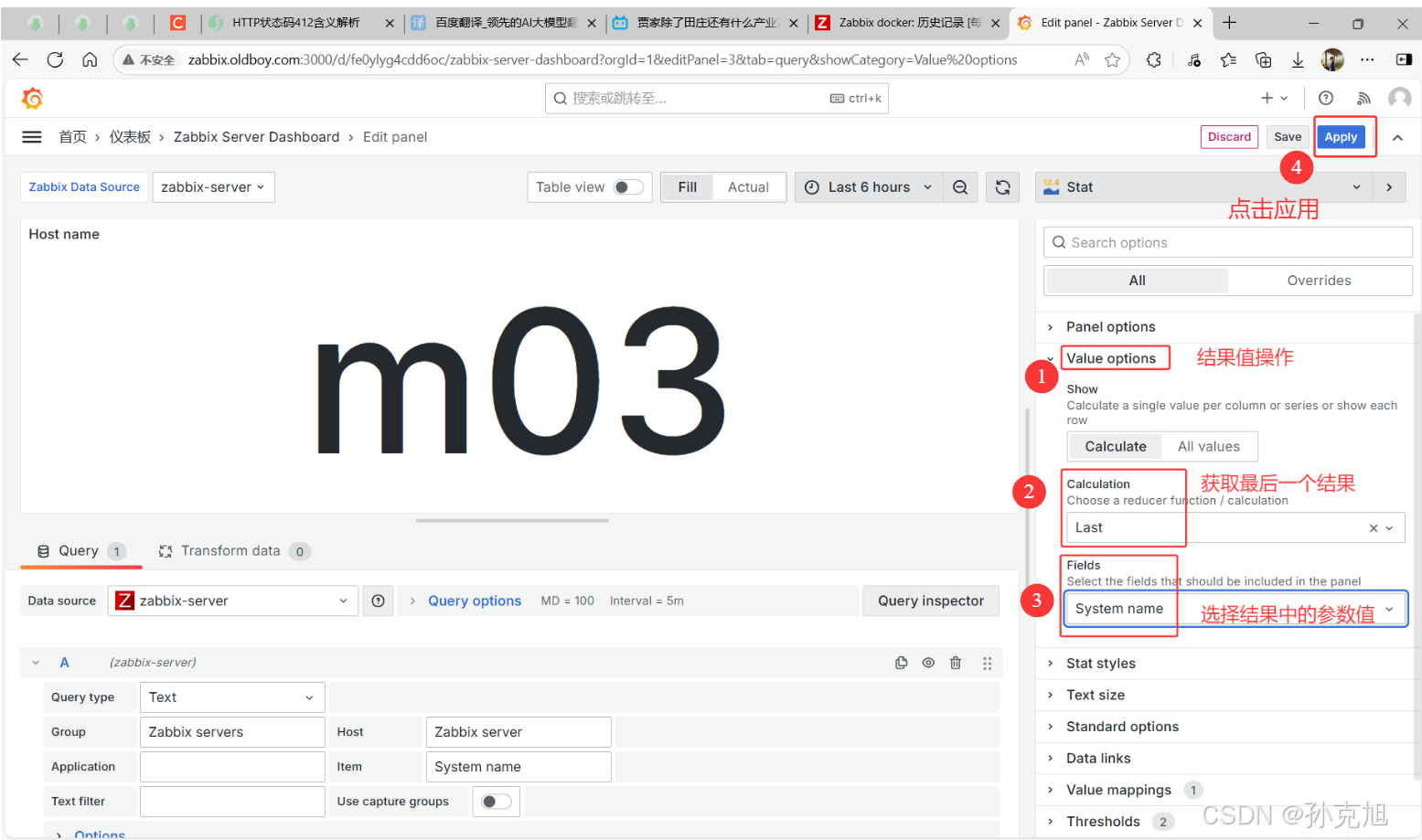This screenshot has height=840, width=1422.
Task: Expand the Thresholds section
Action: (1103, 822)
